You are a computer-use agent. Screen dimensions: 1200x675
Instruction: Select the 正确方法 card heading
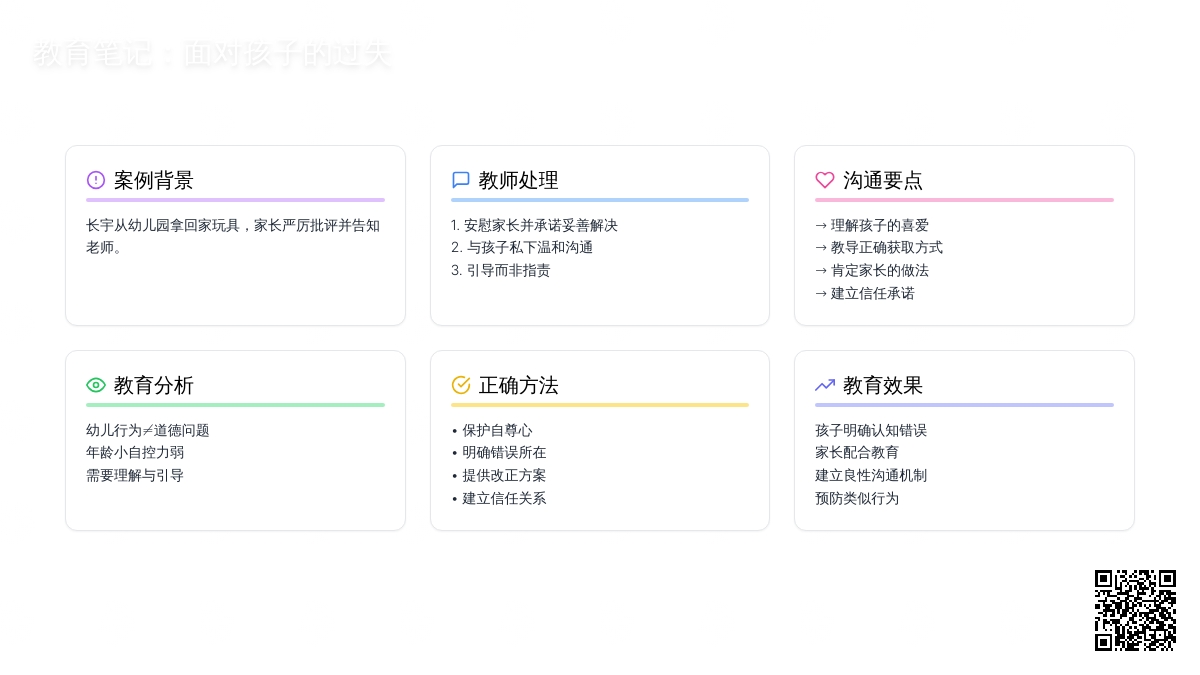[x=518, y=385]
